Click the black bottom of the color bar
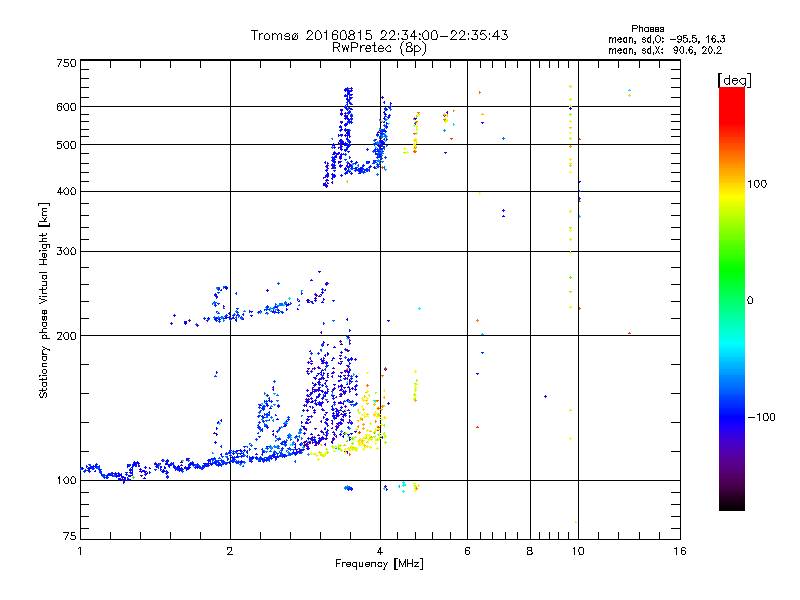This screenshot has height=600, width=800. [732, 503]
